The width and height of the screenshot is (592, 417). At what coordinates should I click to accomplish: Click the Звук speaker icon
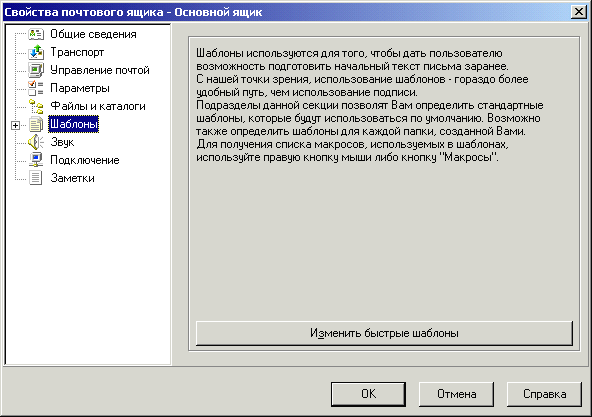(36, 142)
